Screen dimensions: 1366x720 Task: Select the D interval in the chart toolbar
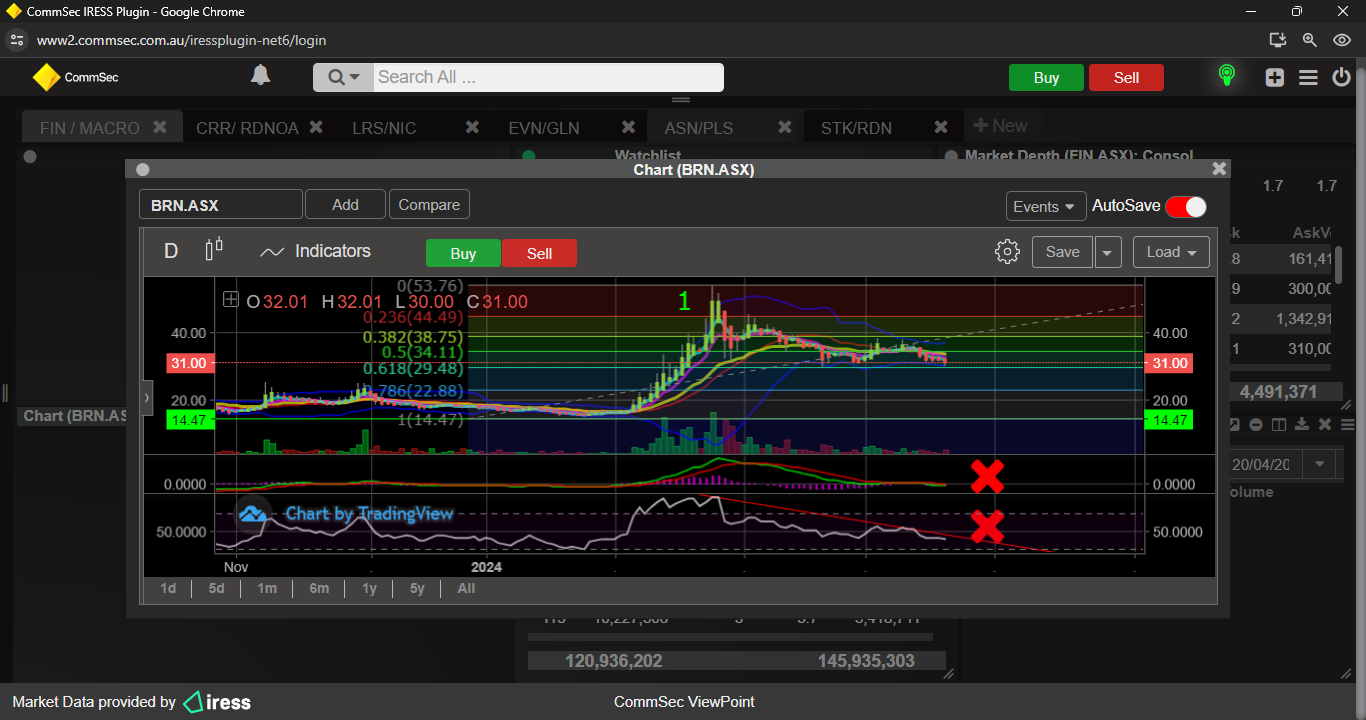171,251
